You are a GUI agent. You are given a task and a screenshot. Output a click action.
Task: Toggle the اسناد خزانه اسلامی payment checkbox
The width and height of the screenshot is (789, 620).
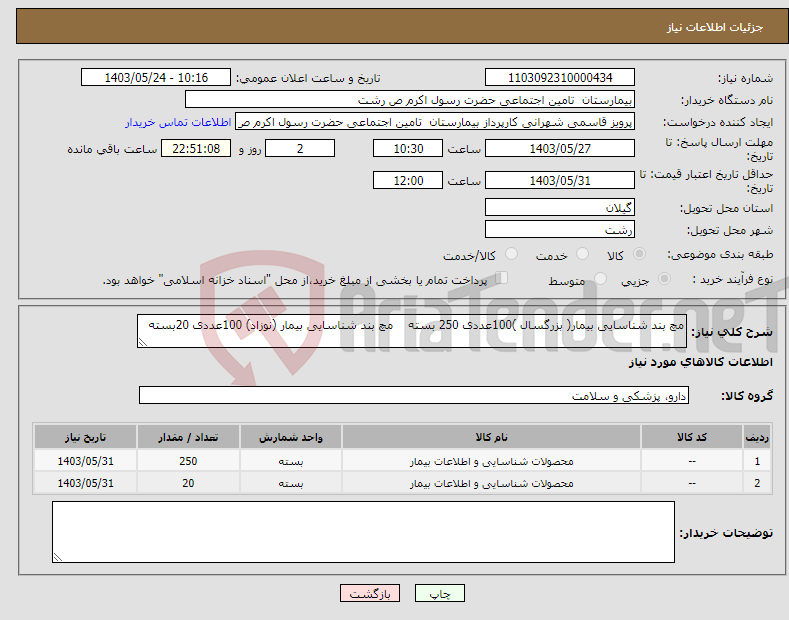(x=502, y=278)
